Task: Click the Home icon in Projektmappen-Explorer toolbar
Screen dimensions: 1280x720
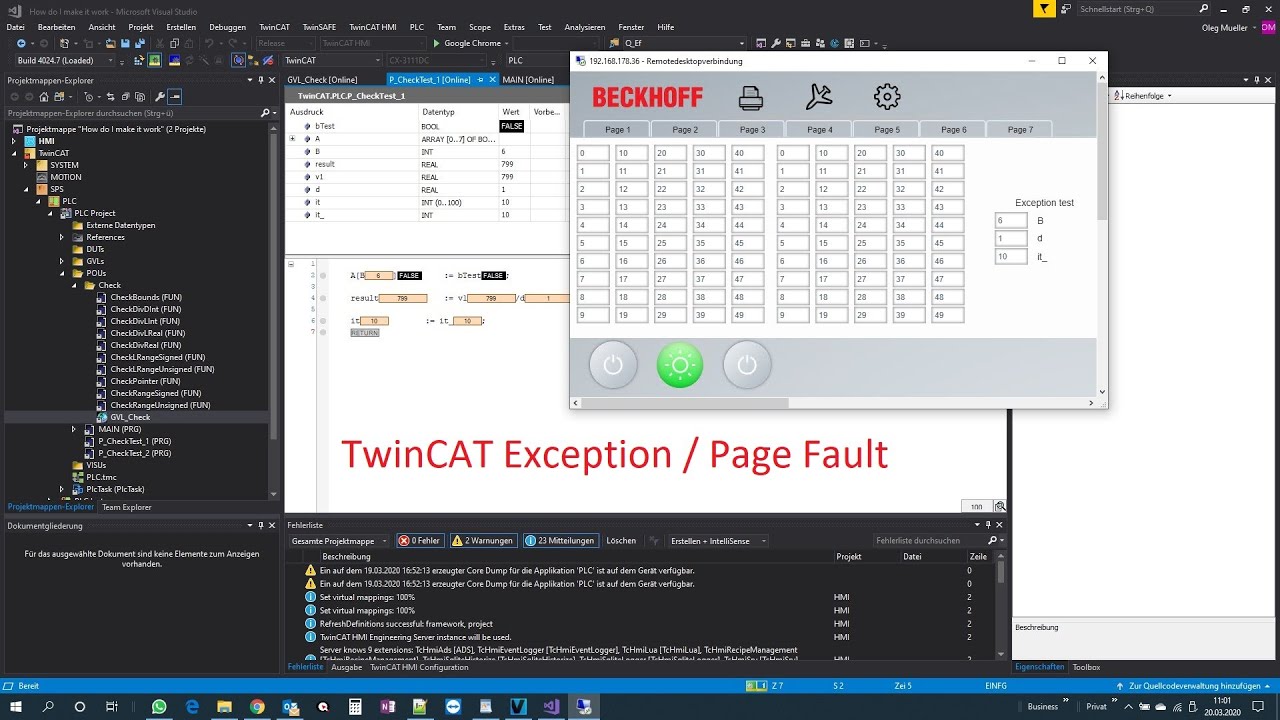Action: (44, 97)
